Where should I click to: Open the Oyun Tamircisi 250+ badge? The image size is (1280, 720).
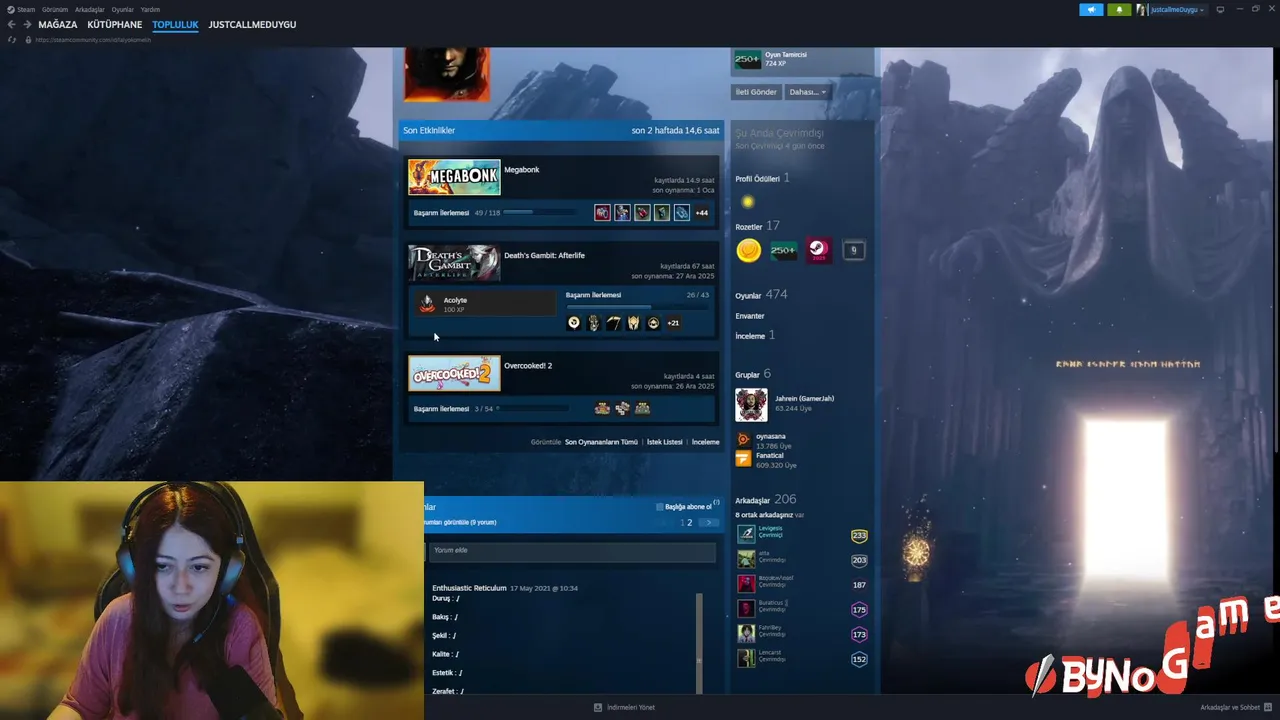click(x=748, y=60)
